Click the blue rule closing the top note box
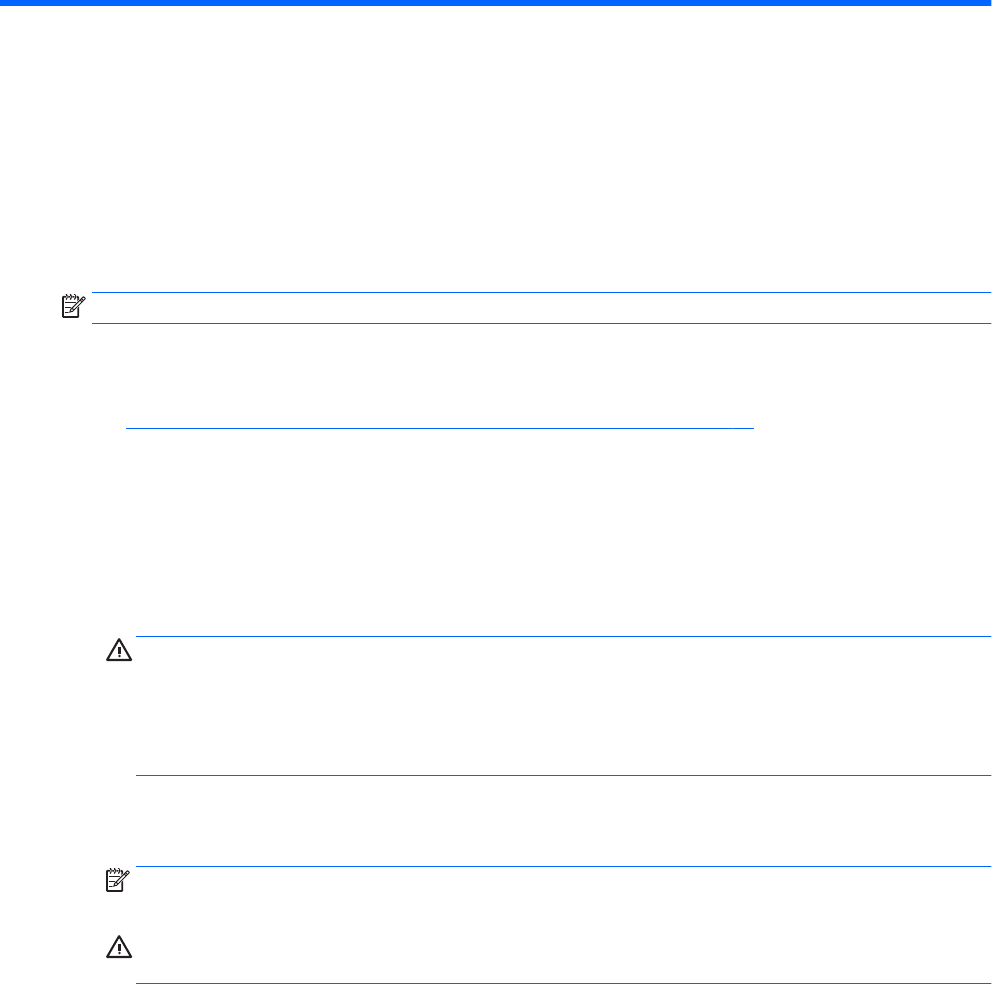The height and width of the screenshot is (984, 992). 541,323
